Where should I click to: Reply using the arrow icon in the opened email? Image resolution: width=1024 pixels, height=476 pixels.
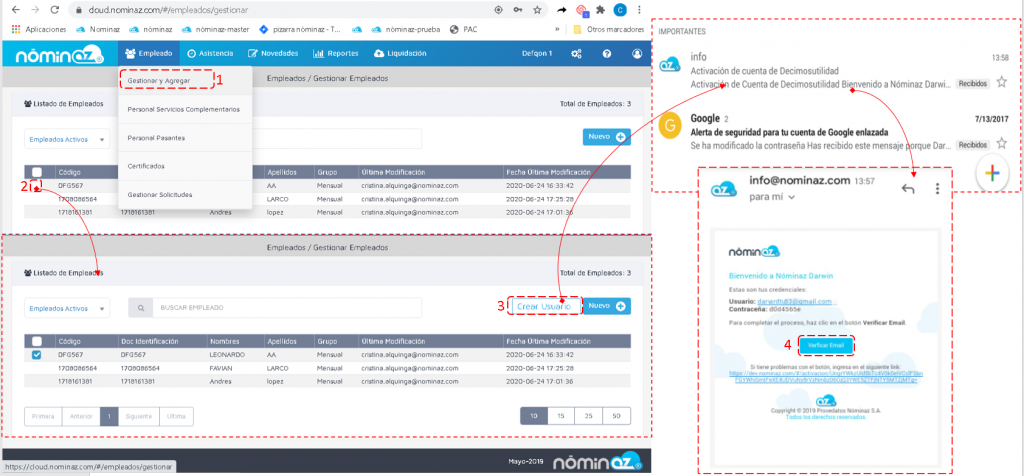click(908, 189)
